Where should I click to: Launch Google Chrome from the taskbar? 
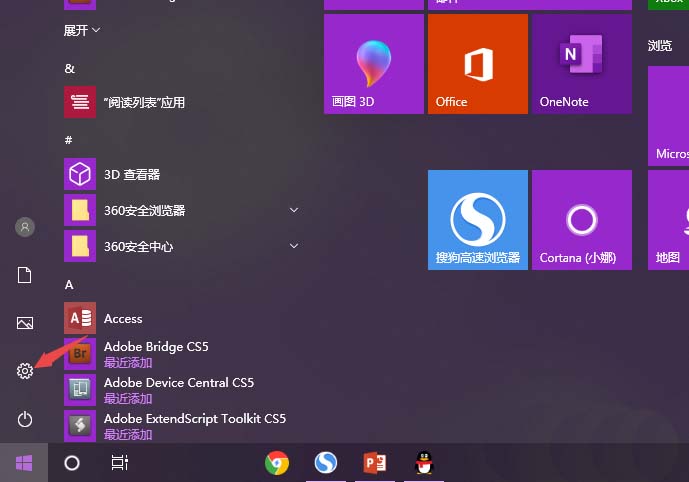[277, 463]
